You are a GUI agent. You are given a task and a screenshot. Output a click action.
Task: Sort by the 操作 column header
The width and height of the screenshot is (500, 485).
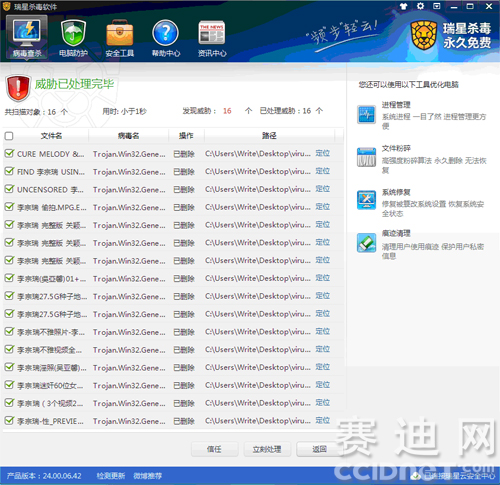tap(186, 136)
